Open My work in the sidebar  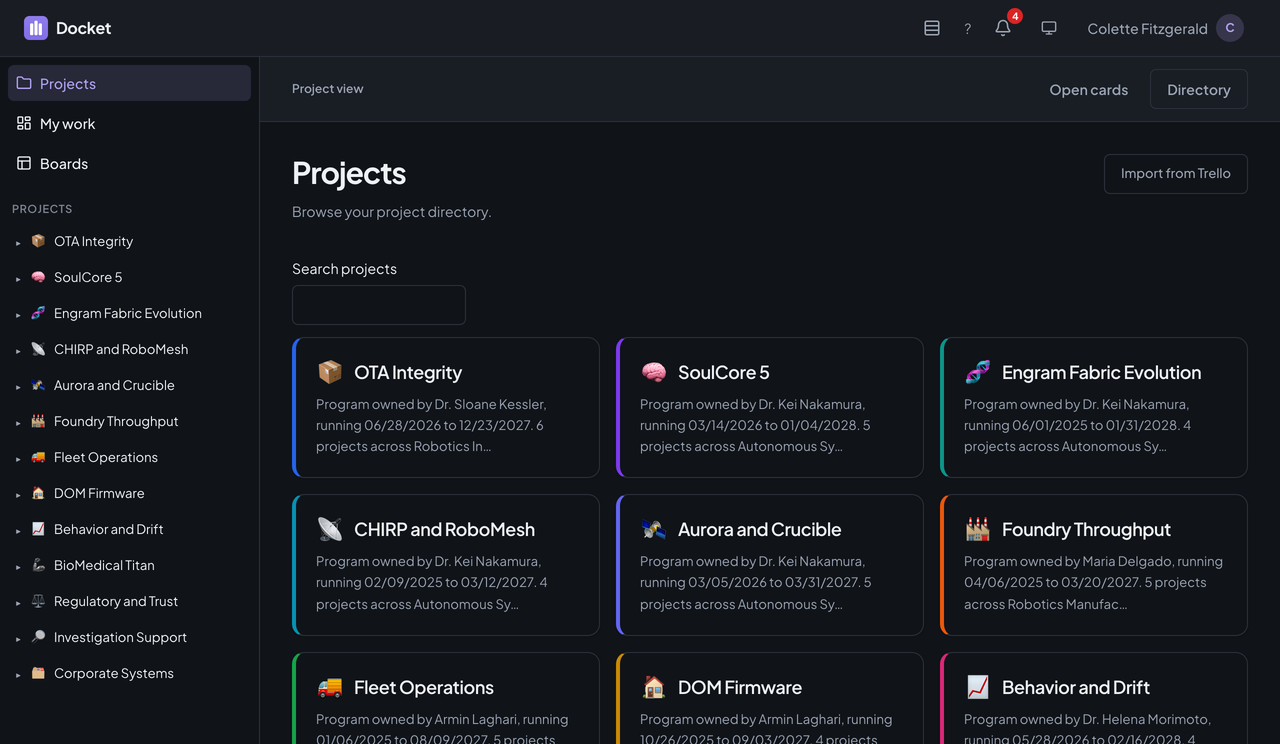129,123
